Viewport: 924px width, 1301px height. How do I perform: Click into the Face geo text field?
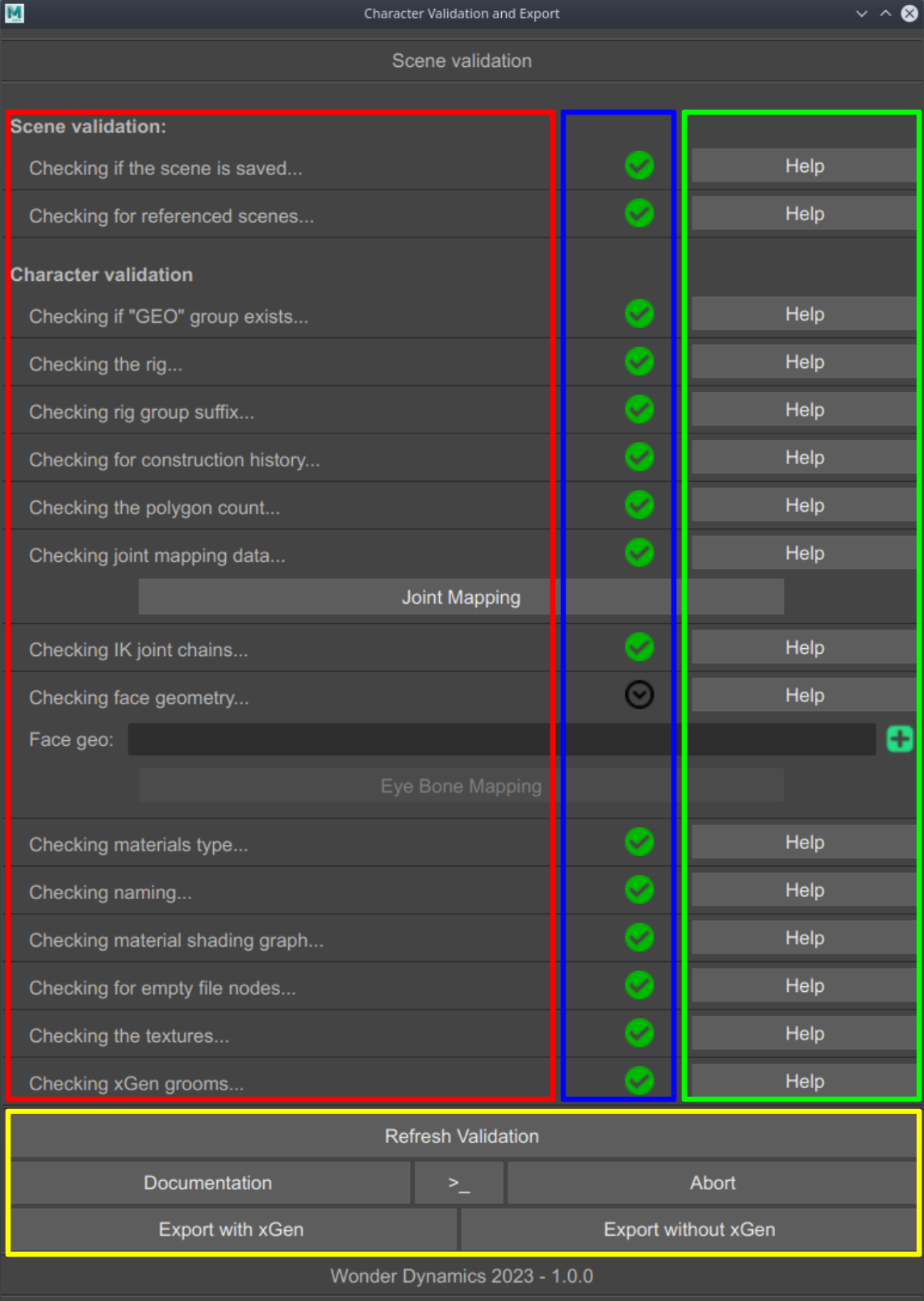[501, 739]
